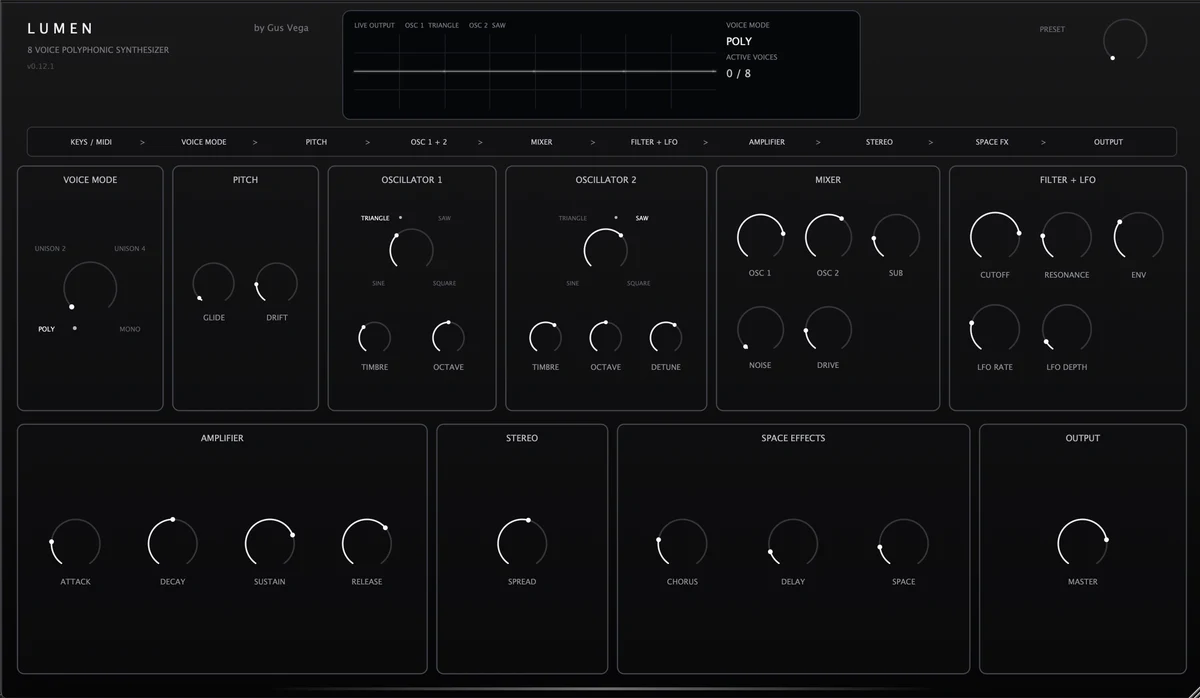Select UNISON 4 voice mode
The image size is (1200, 698).
coord(130,249)
